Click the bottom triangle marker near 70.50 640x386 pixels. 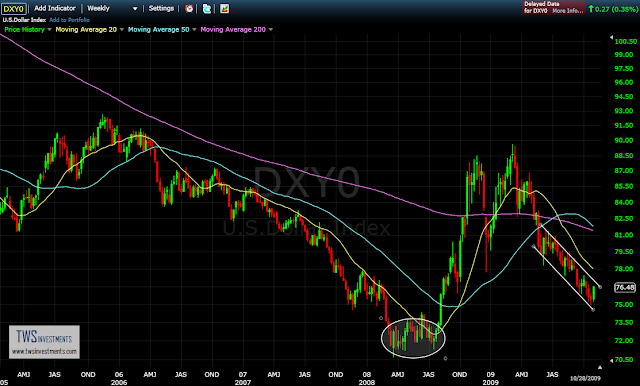[611, 360]
